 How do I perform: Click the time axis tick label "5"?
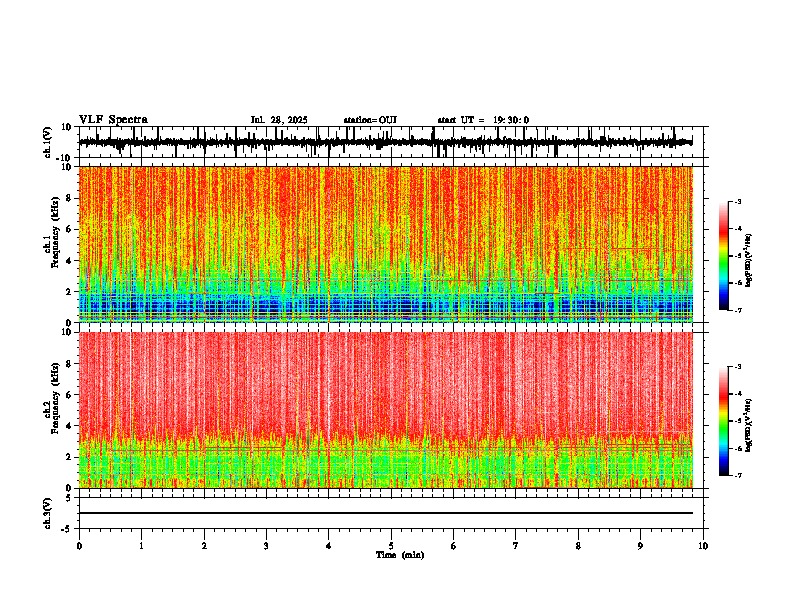point(391,546)
